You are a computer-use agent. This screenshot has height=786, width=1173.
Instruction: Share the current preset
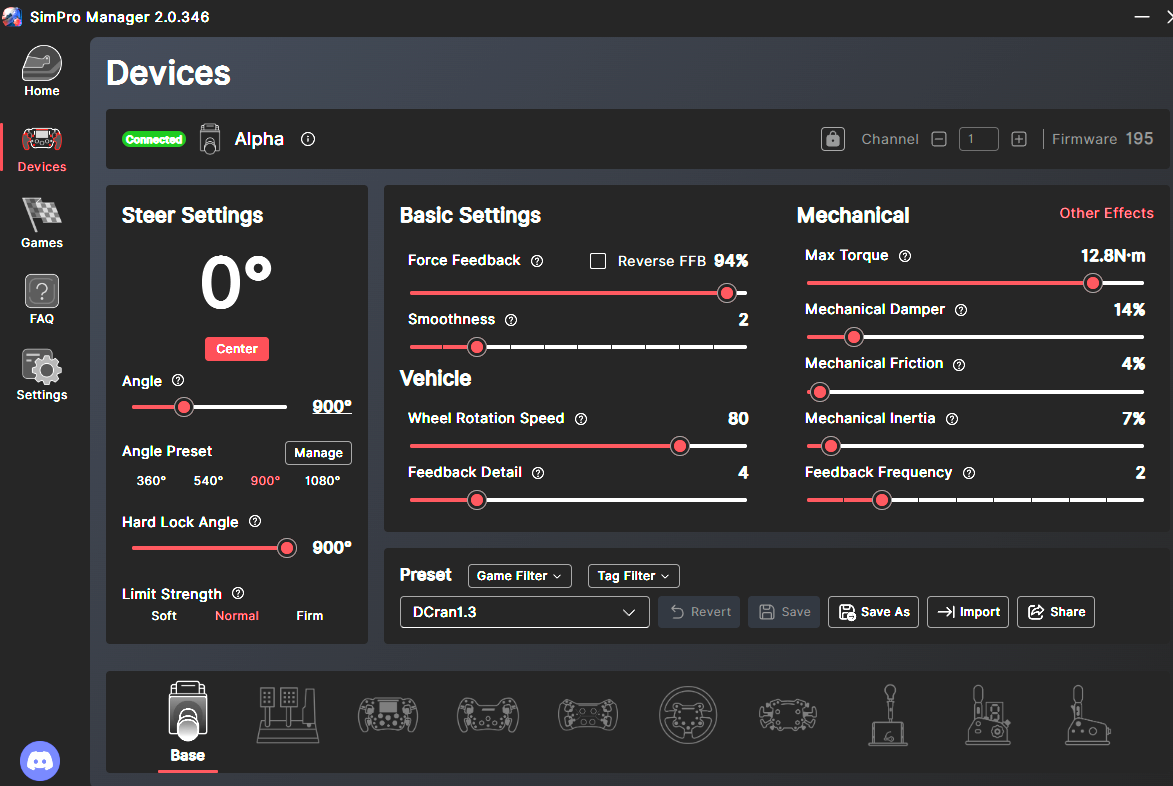(x=1056, y=612)
